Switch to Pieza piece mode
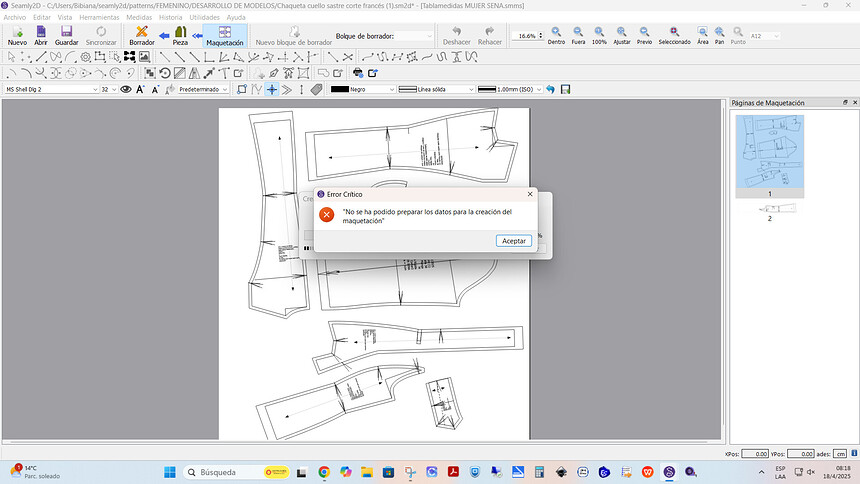 (x=180, y=36)
